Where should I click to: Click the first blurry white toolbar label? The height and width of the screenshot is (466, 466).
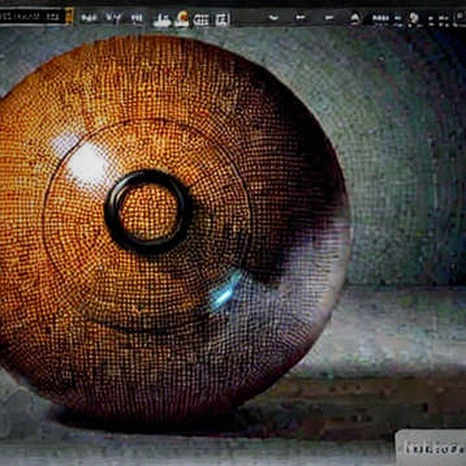click(89, 18)
